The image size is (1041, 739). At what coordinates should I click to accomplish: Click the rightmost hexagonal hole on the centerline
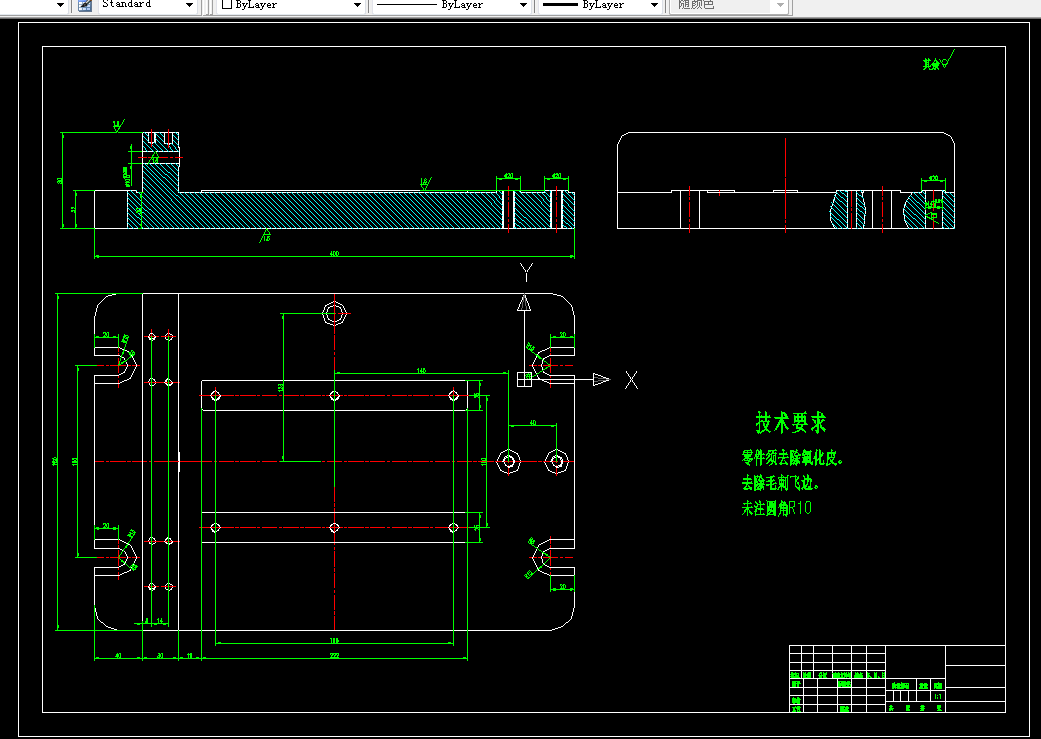click(x=556, y=461)
